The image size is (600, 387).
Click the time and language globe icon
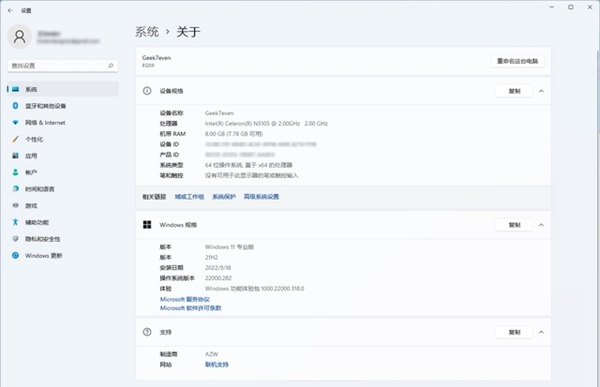coord(15,189)
